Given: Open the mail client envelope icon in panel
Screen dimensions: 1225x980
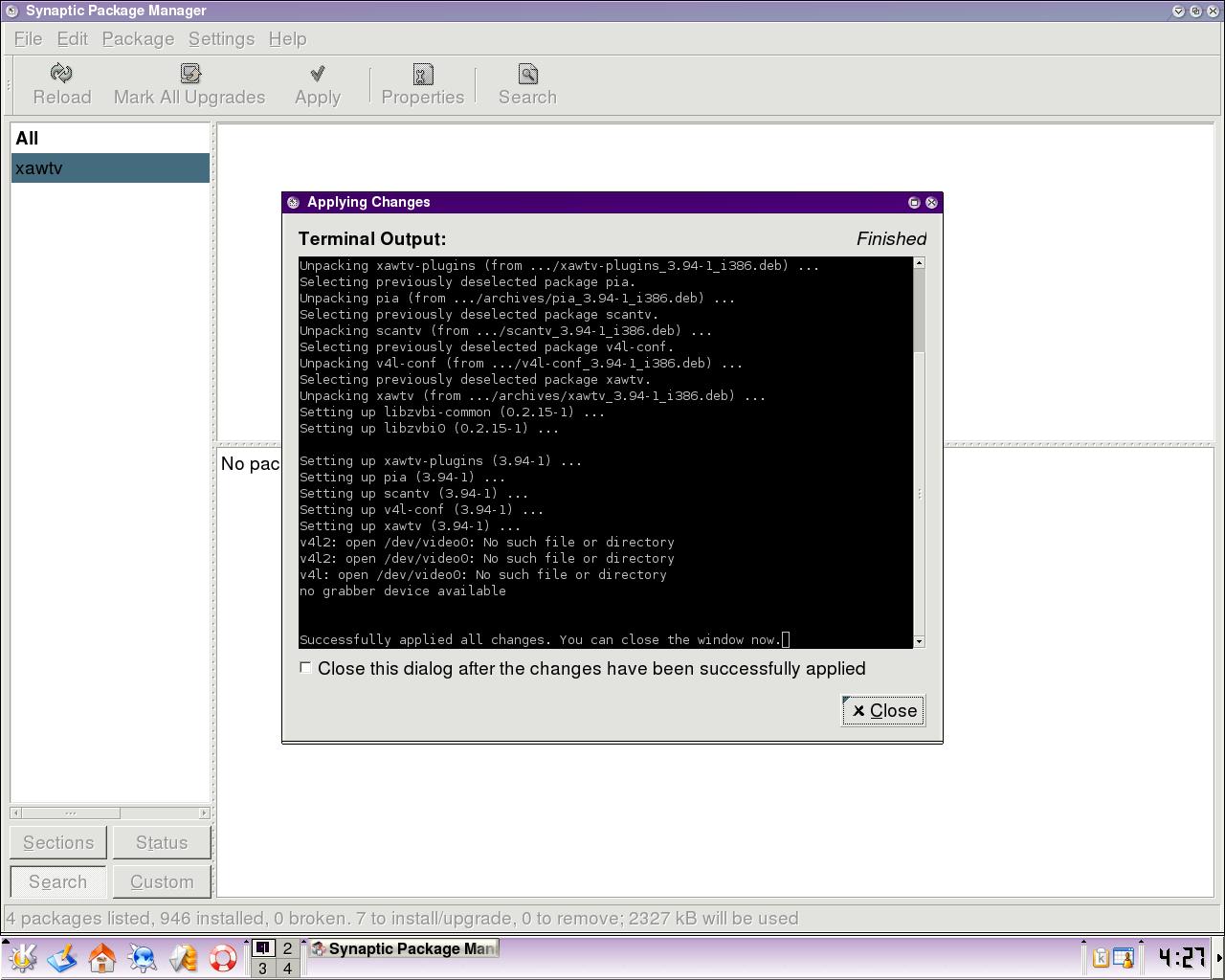Looking at the screenshot, I should pos(183,957).
